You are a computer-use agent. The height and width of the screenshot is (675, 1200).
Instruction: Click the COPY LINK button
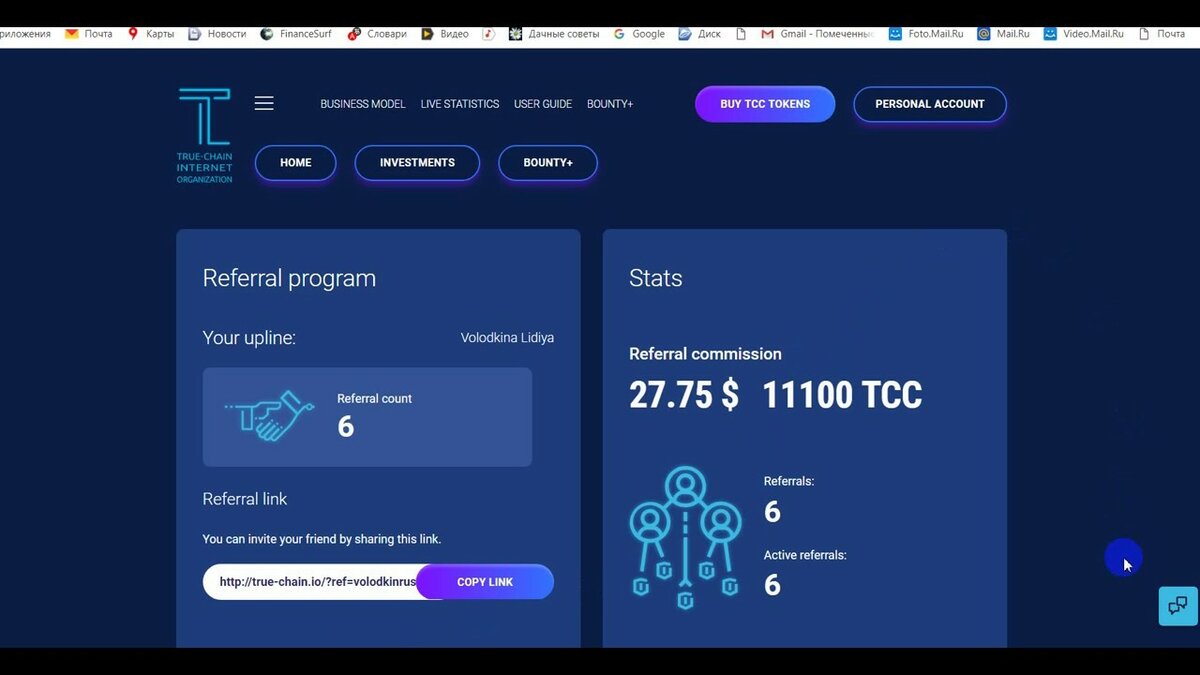tap(485, 582)
